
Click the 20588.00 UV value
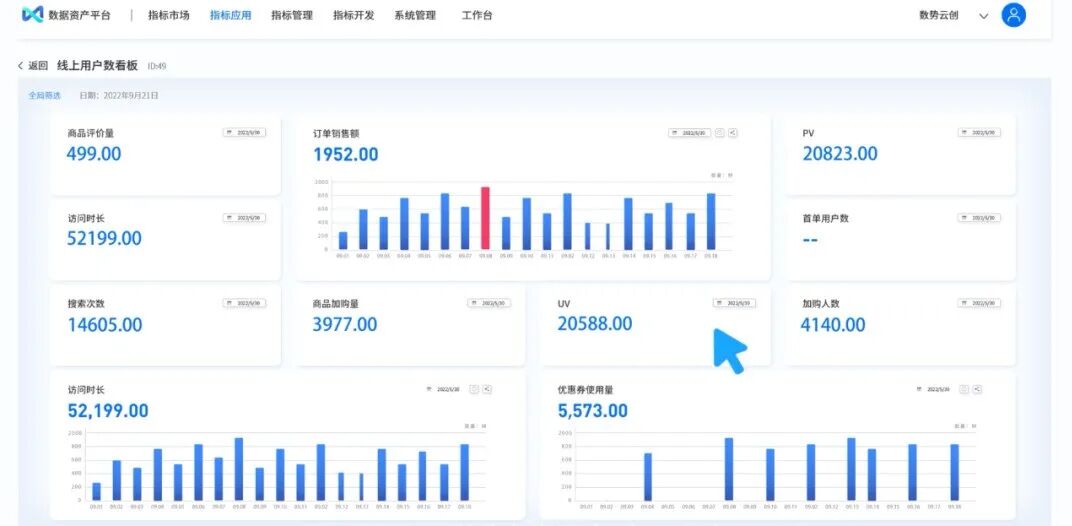pos(595,324)
